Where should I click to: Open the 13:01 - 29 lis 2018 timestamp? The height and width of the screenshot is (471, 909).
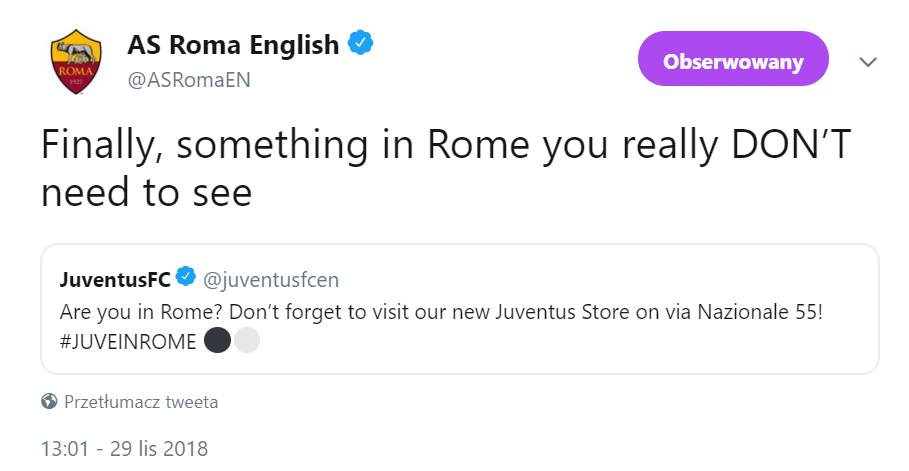coord(124,449)
